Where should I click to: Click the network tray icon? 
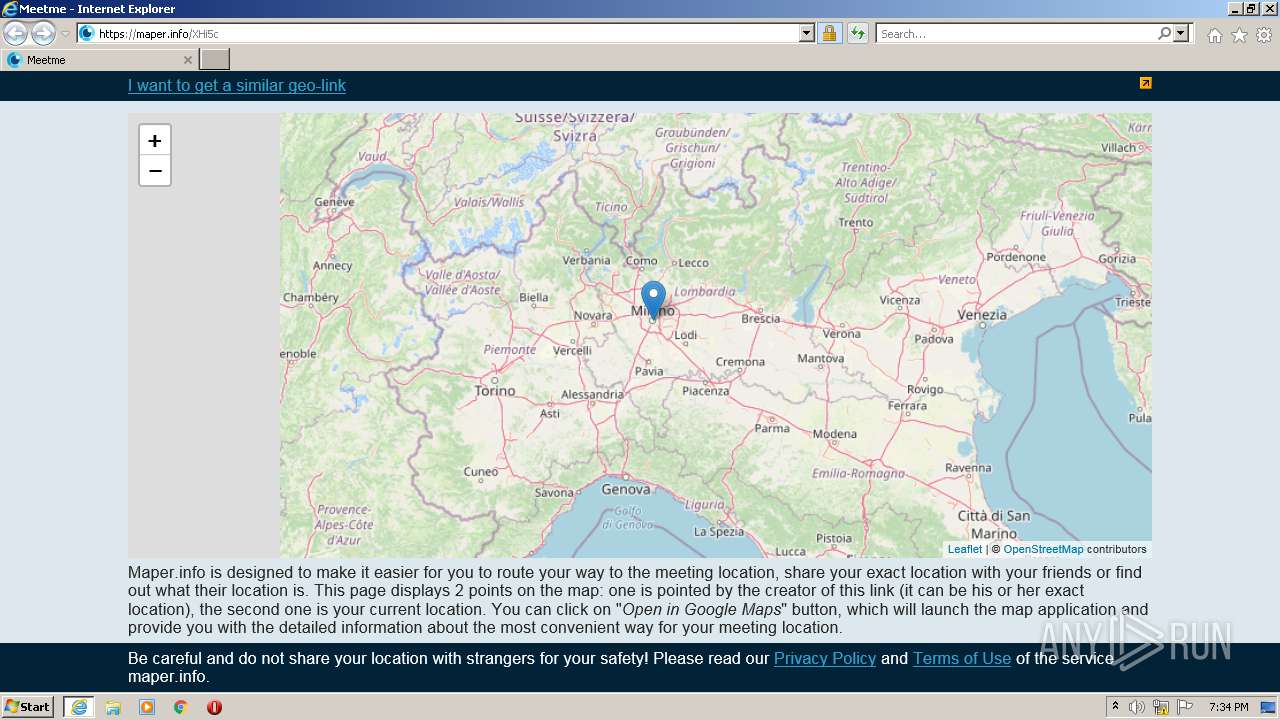pos(1161,707)
